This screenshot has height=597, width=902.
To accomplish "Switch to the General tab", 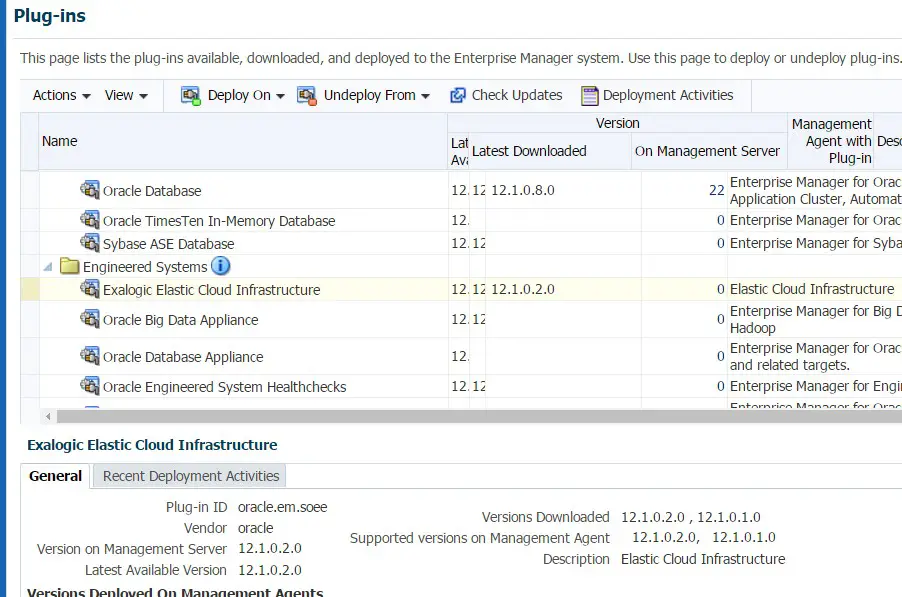I will click(55, 476).
